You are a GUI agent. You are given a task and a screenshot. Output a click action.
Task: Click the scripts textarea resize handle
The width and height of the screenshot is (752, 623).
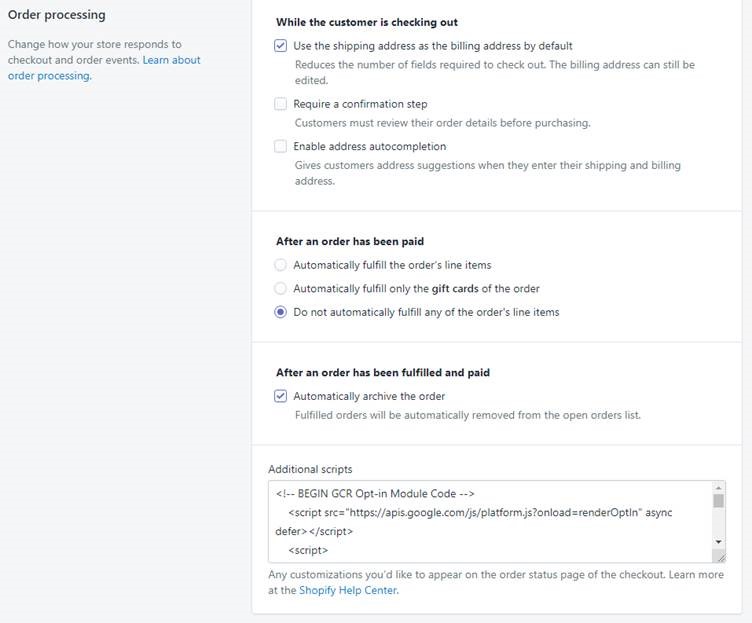[719, 556]
